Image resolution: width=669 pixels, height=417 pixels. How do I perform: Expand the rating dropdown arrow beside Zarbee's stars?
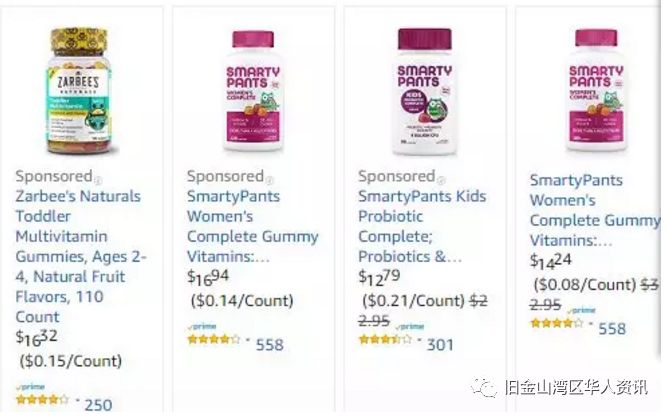[76, 400]
